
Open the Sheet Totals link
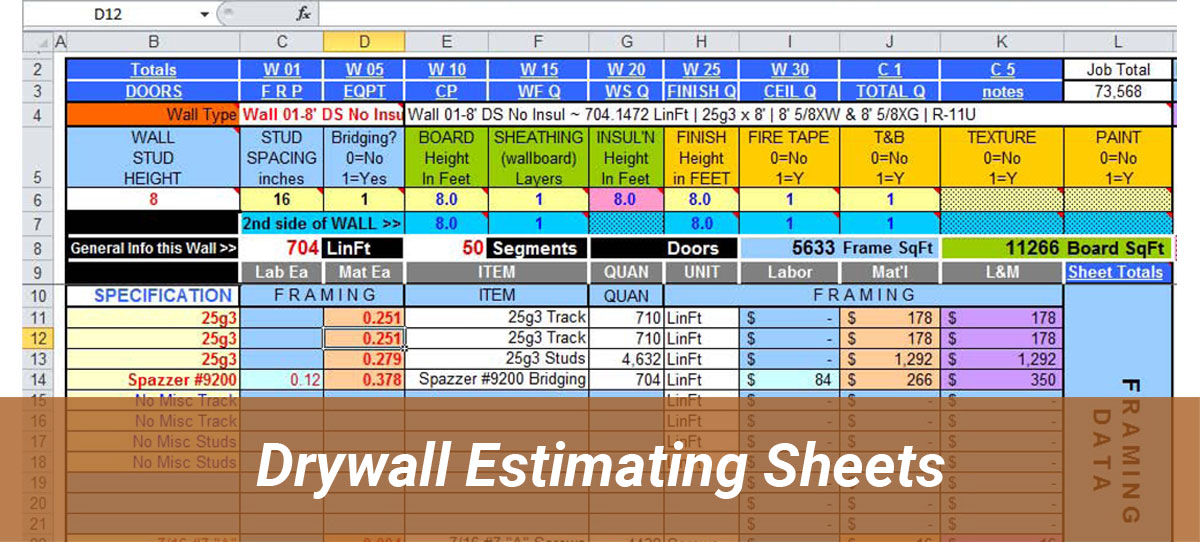(1115, 272)
